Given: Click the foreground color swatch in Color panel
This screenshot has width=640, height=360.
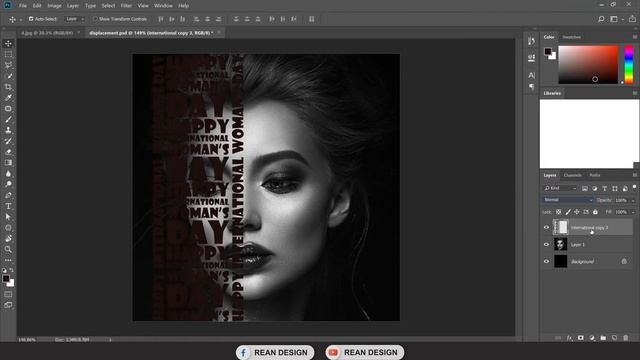Looking at the screenshot, I should click(548, 51).
